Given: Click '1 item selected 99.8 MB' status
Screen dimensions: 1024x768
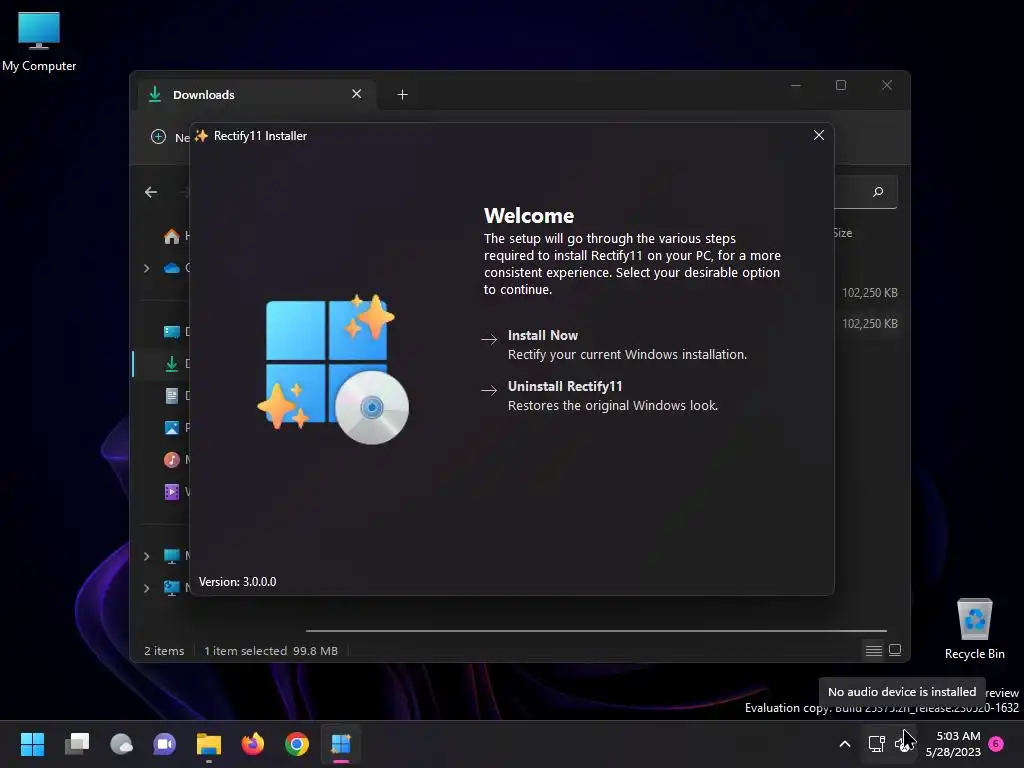Looking at the screenshot, I should pyautogui.click(x=271, y=651).
